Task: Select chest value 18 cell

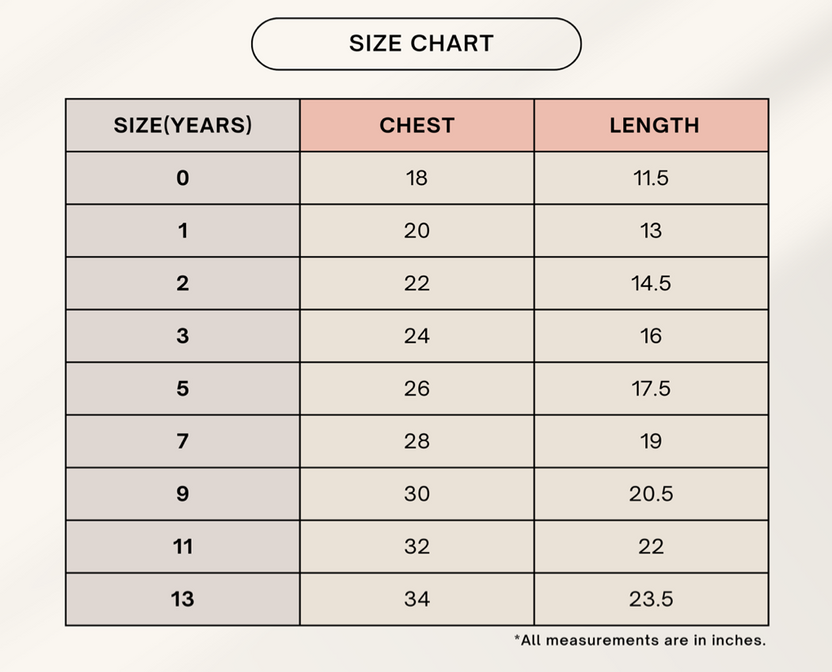Action: pyautogui.click(x=417, y=178)
